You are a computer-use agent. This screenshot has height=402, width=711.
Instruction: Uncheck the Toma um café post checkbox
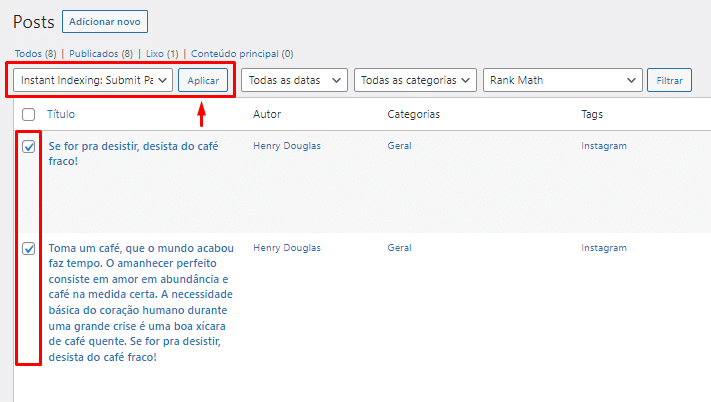click(29, 248)
